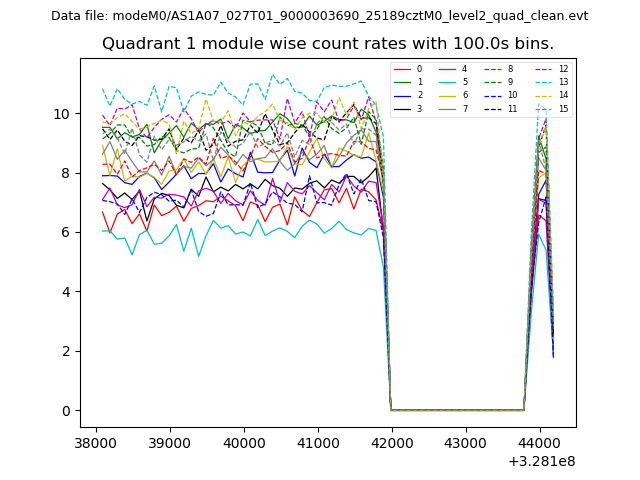The image size is (640, 480).
Task: Click the cyan dashed legend entry for module 13
Action: click(x=545, y=82)
